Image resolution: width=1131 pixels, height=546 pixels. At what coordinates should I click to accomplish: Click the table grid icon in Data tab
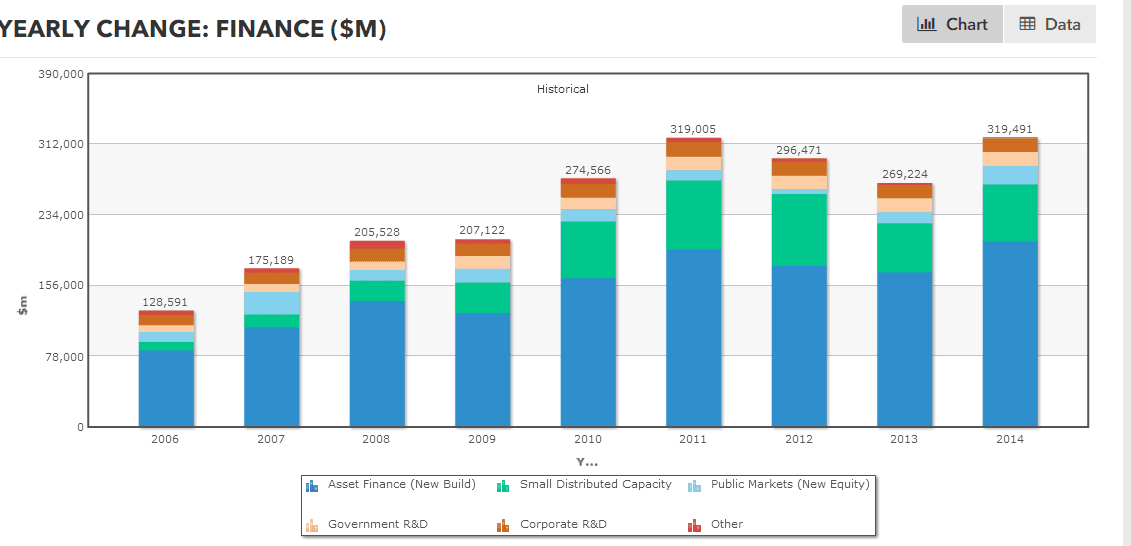[1027, 24]
